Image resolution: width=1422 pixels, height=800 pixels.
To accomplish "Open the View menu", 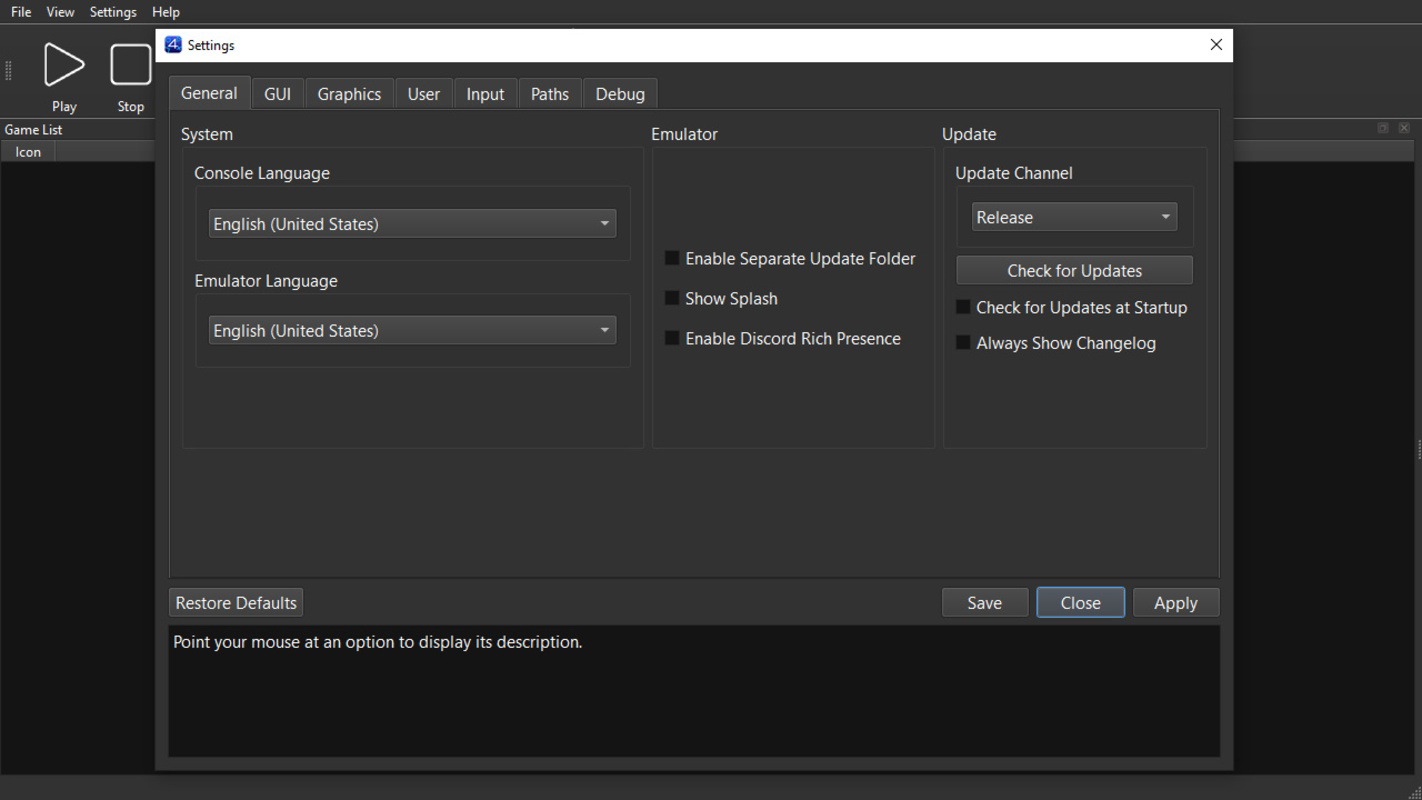I will tap(60, 12).
